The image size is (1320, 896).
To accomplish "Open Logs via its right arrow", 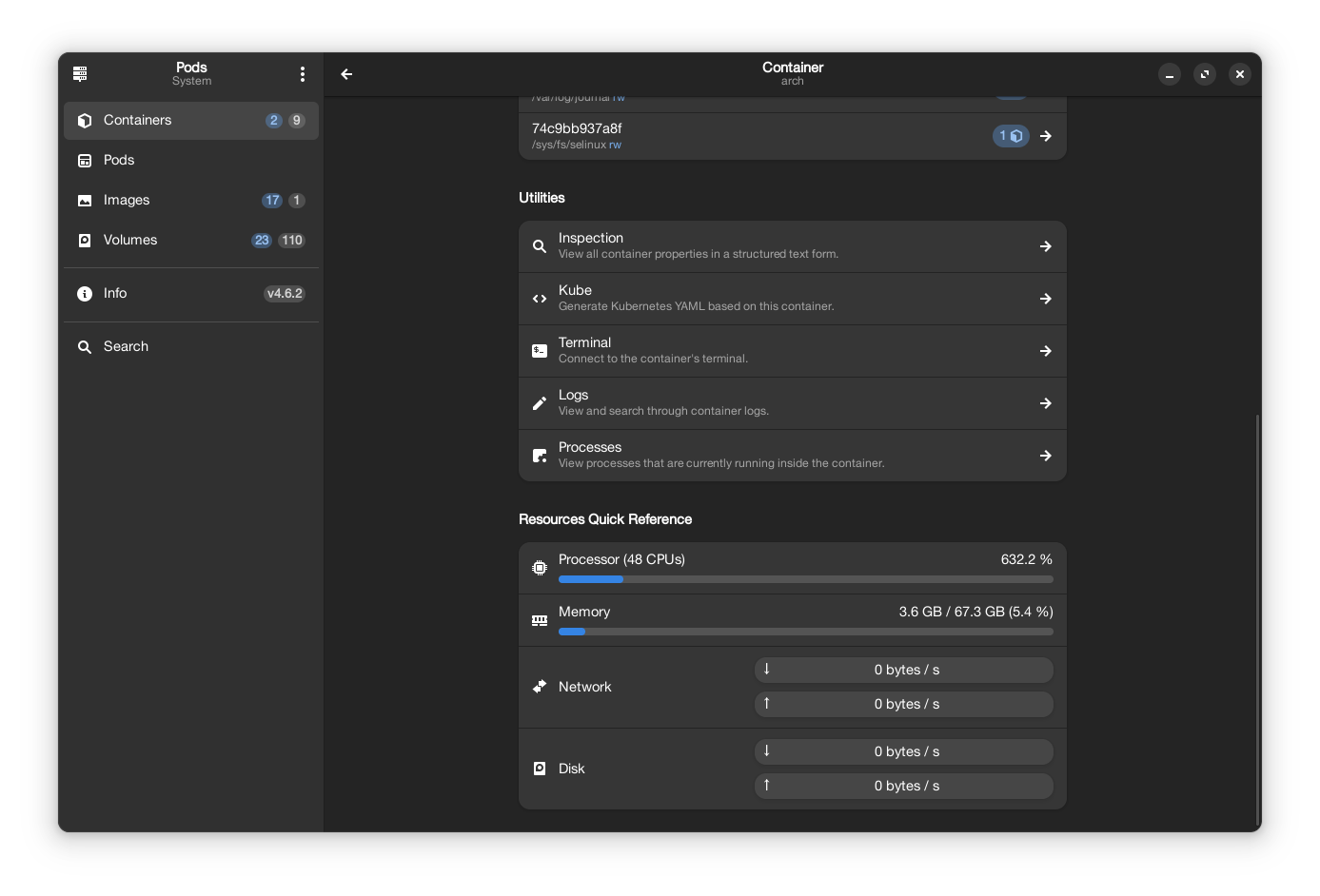I will click(x=1046, y=403).
